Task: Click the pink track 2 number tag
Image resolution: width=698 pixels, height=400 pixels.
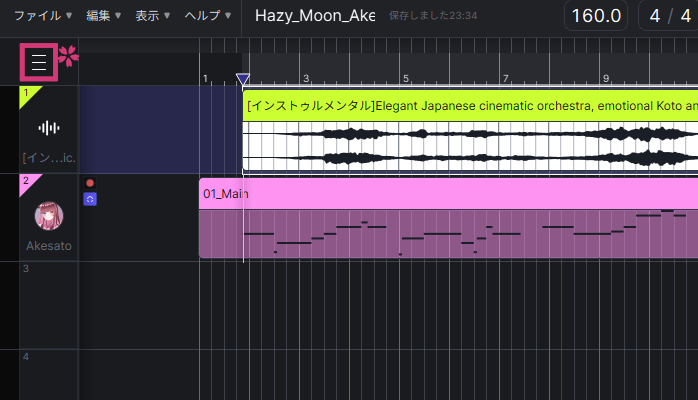Action: [x=27, y=180]
